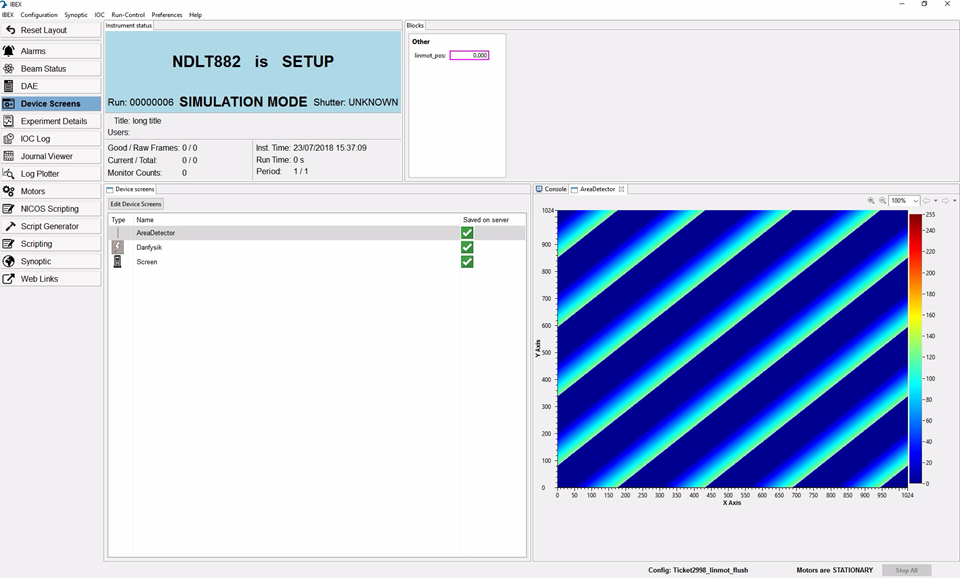
Task: Open NICOS Scripting icon
Action: 9,209
